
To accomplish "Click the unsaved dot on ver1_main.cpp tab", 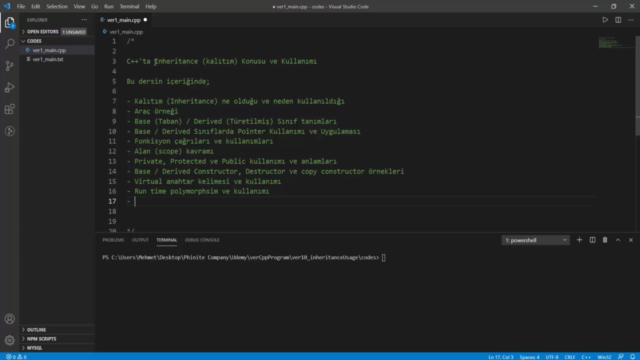I will coord(145,20).
